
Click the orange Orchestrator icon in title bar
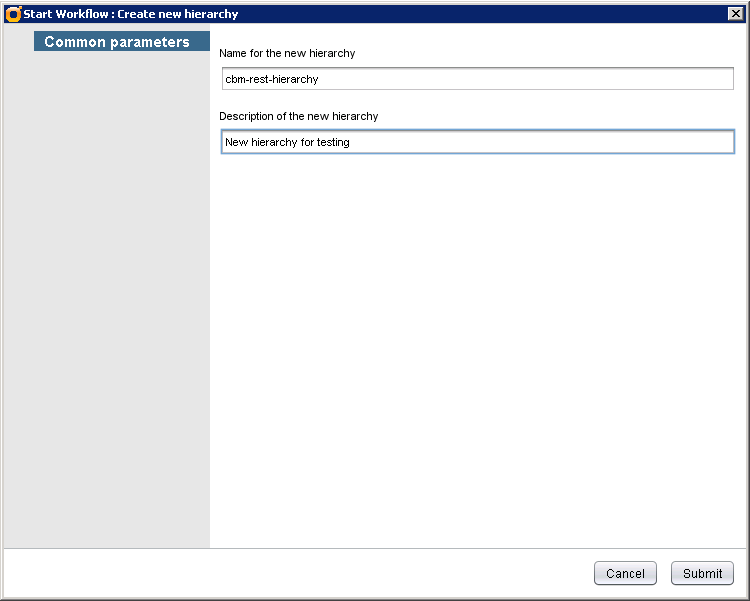click(x=13, y=14)
